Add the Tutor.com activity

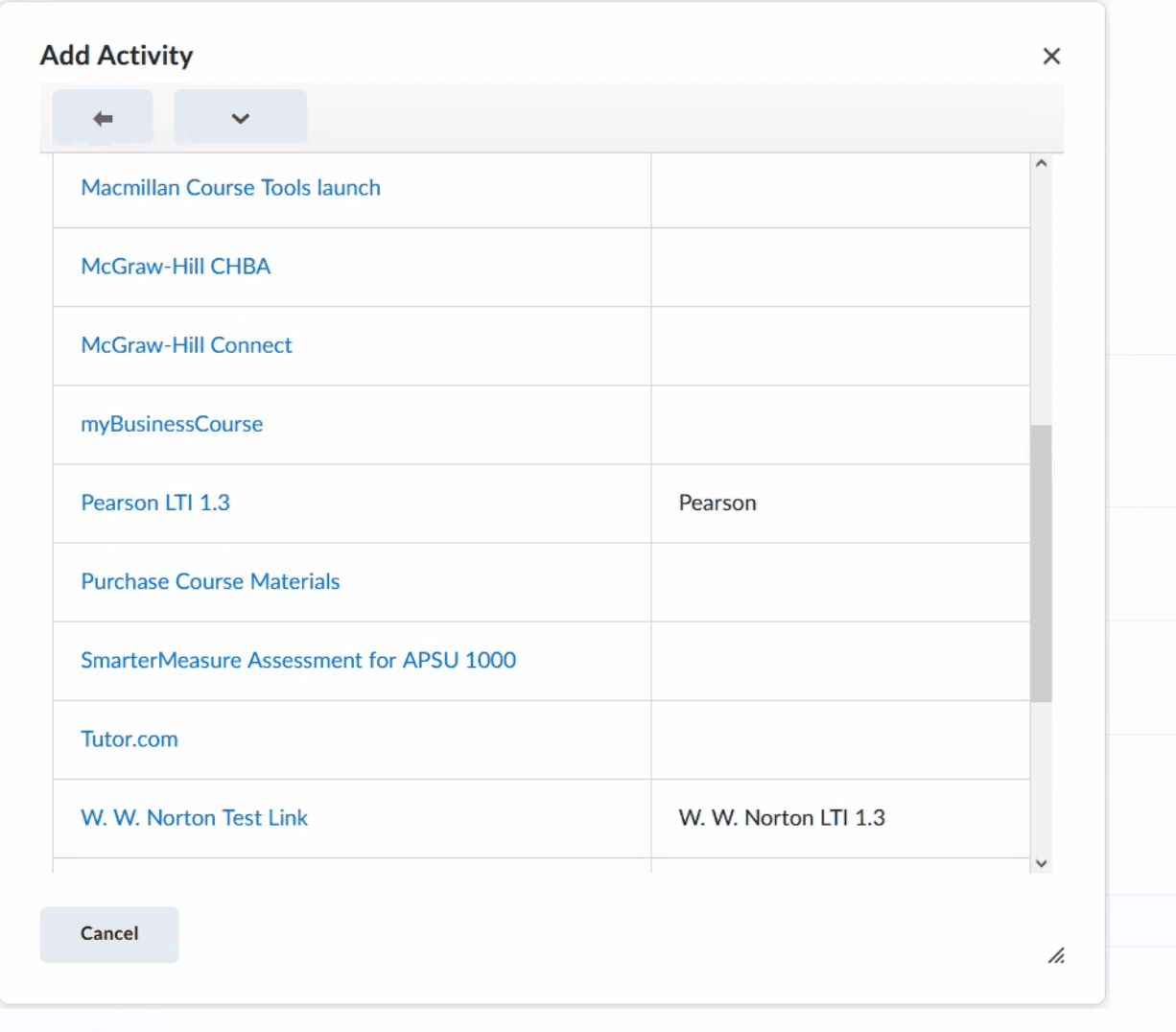click(129, 739)
